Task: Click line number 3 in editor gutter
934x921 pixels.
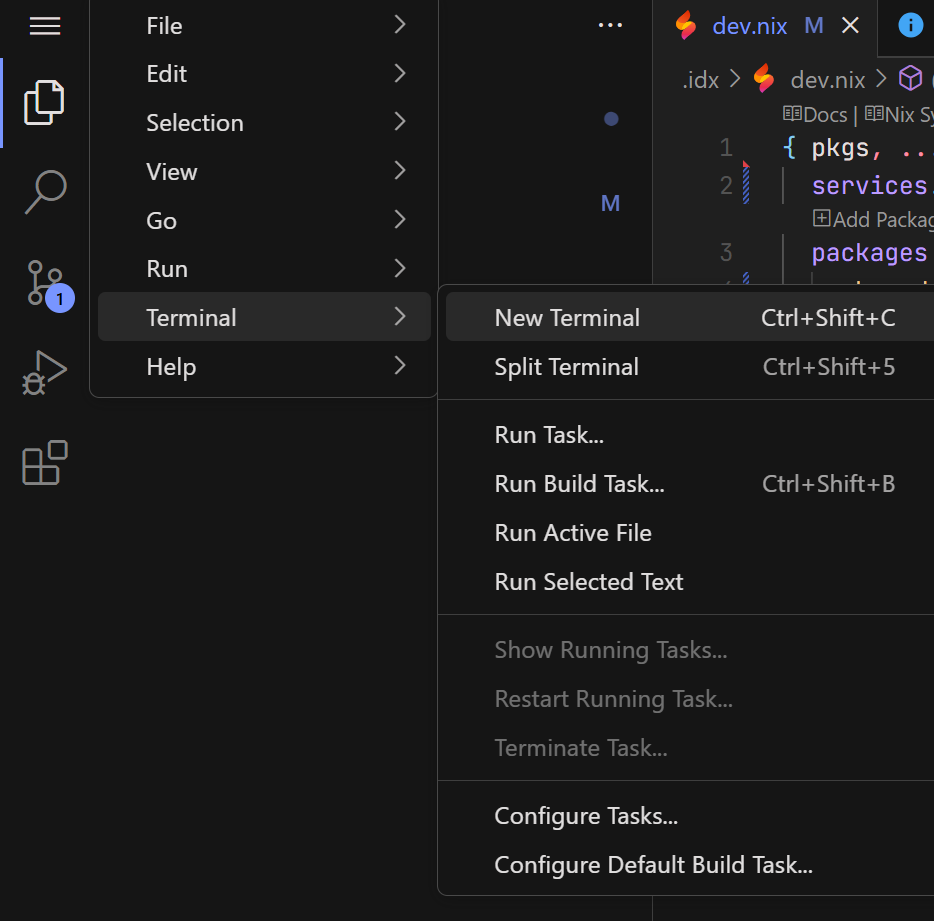Action: [726, 253]
